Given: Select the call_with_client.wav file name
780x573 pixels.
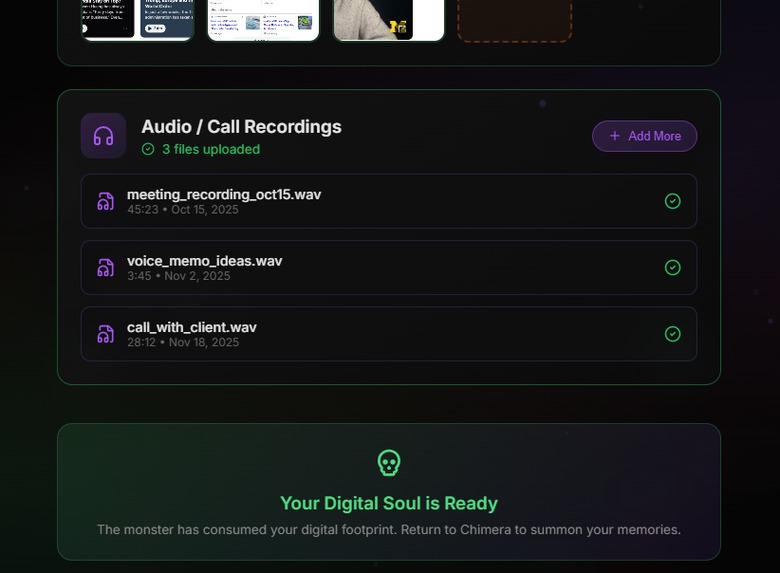Looking at the screenshot, I should pos(192,327).
